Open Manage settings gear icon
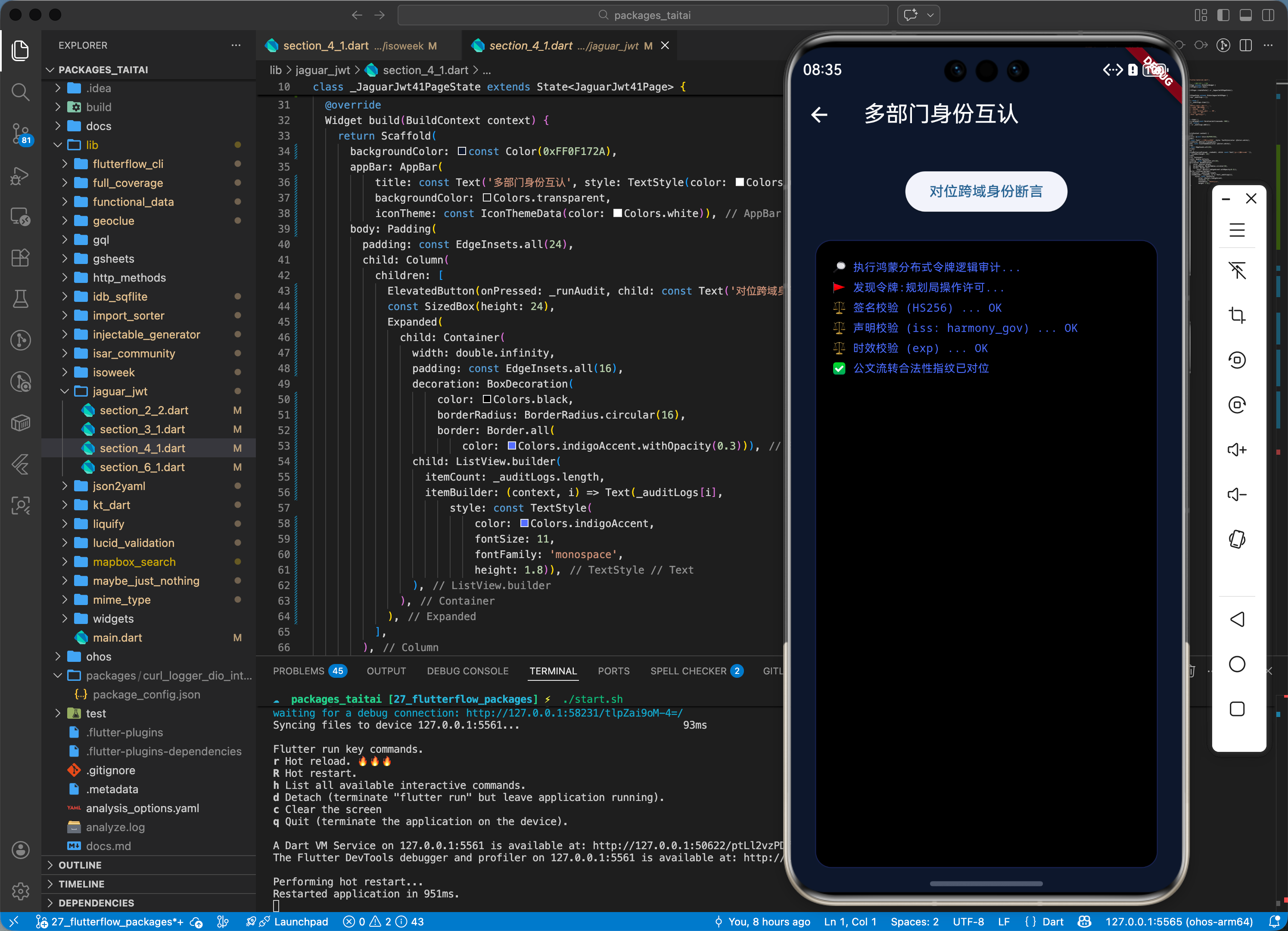The height and width of the screenshot is (931, 1288). [20, 891]
